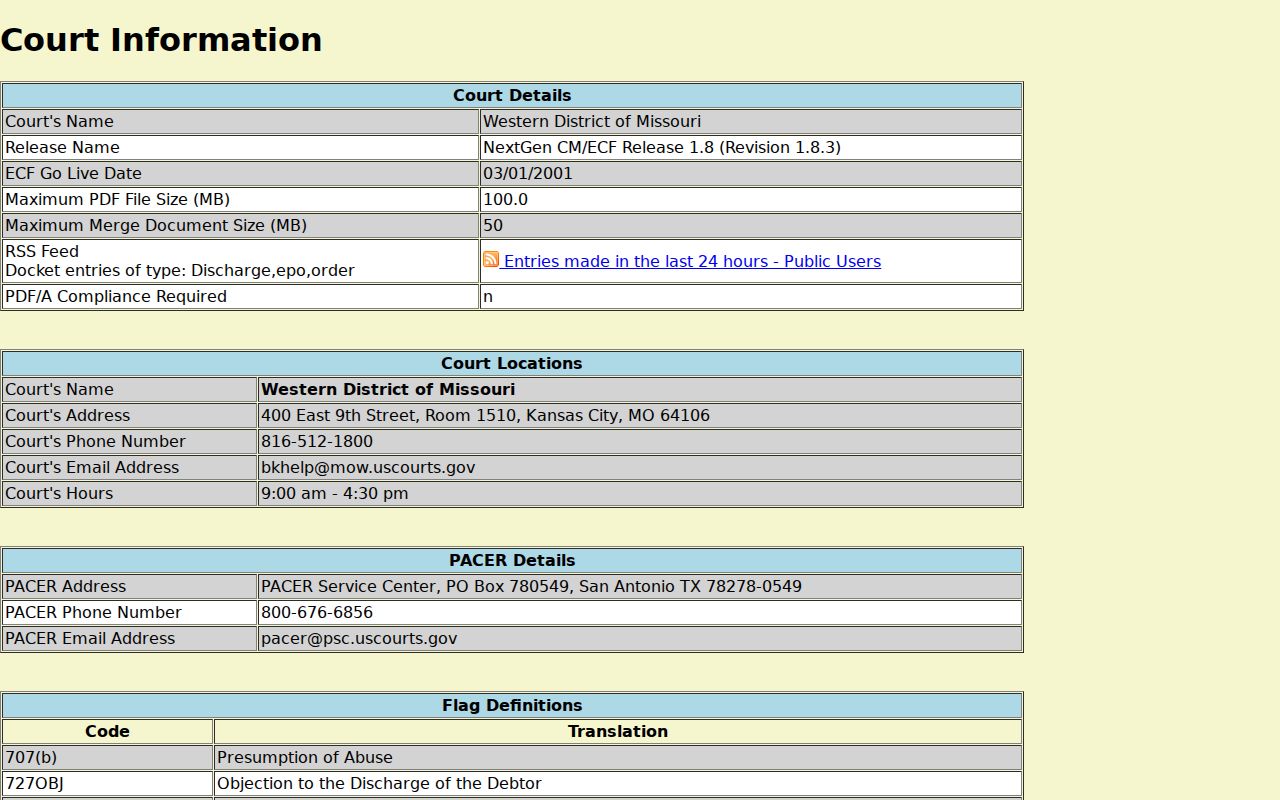
Task: Click the PACER Details table header
Action: (x=512, y=560)
